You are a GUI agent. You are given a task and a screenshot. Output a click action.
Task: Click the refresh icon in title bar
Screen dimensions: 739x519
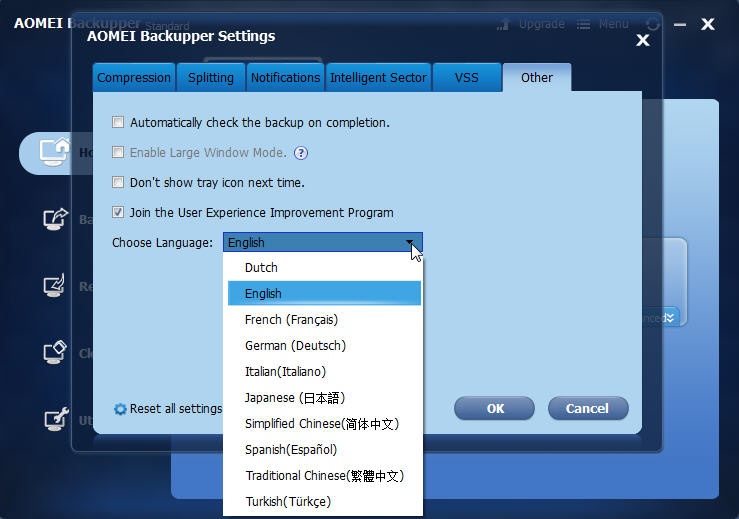[653, 24]
